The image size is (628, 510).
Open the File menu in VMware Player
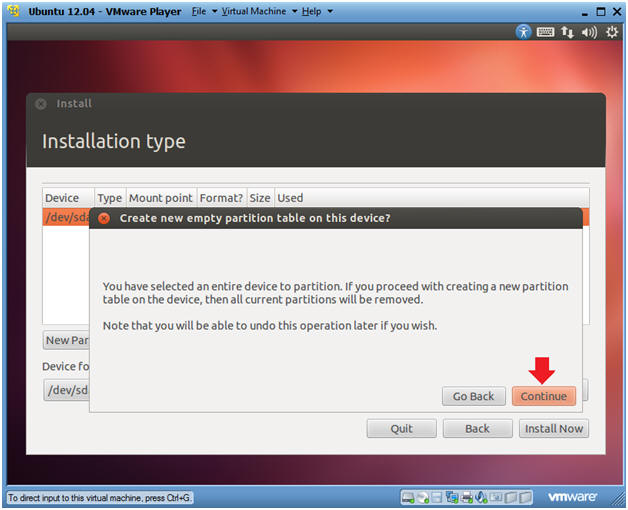coord(199,11)
